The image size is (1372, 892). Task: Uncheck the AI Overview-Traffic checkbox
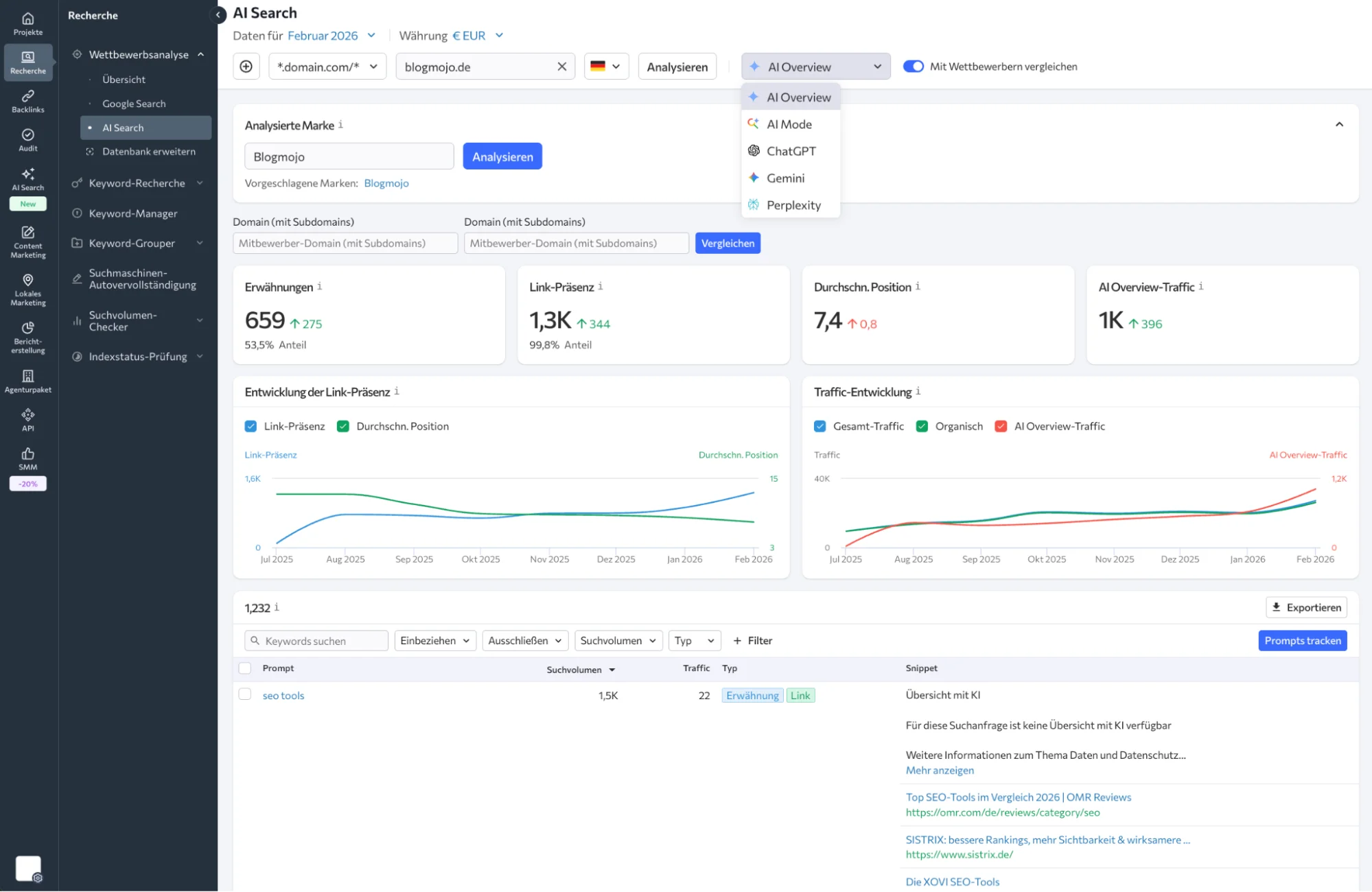(1001, 426)
